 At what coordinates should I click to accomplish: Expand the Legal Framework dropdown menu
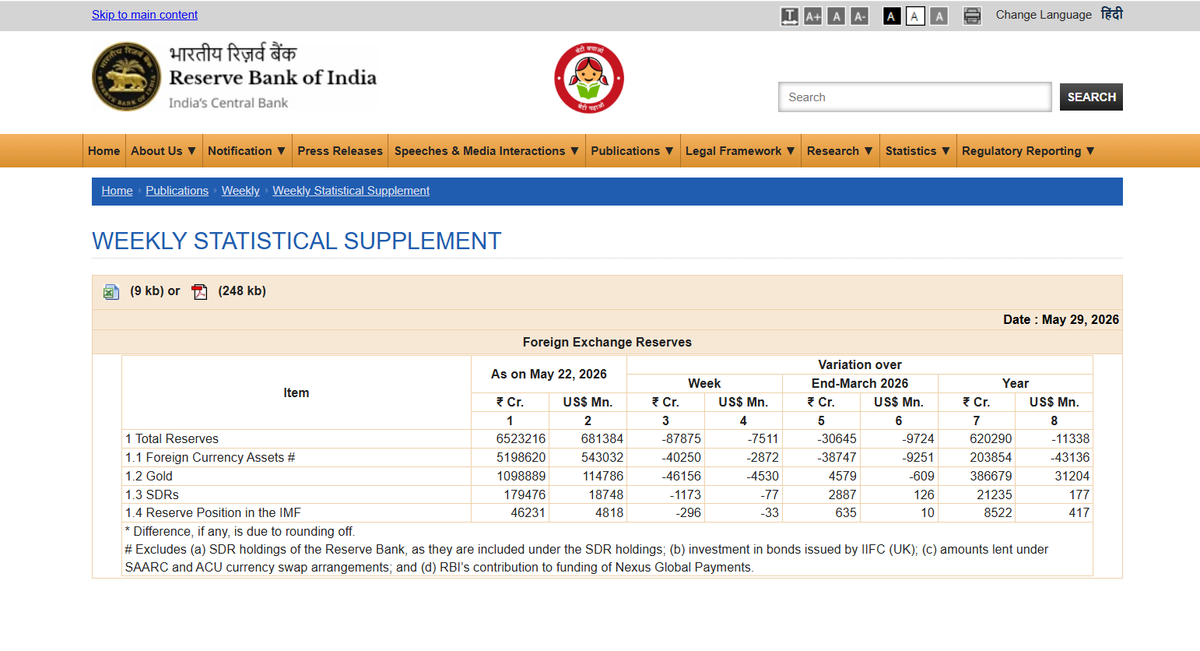click(741, 151)
